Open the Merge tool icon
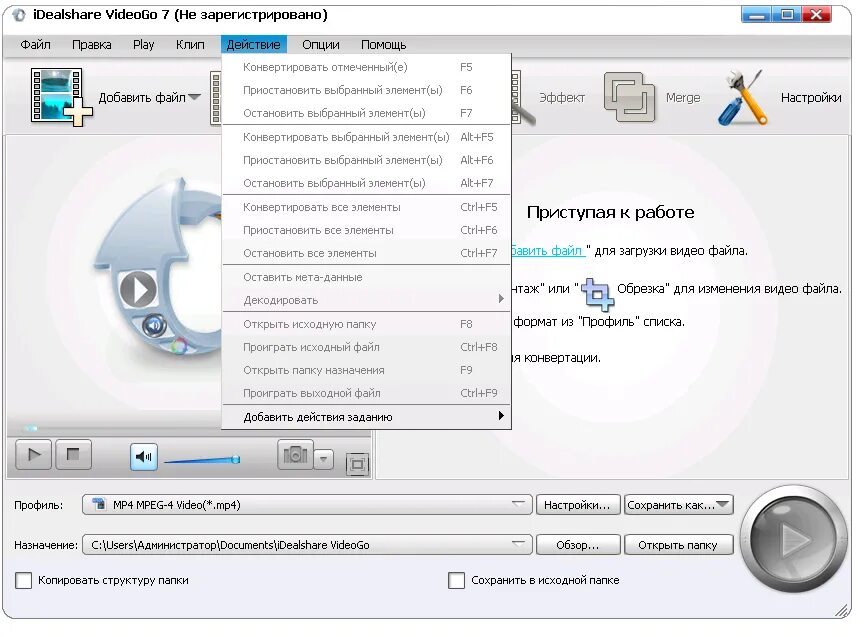Viewport: 868px width, 637px height. coord(629,97)
